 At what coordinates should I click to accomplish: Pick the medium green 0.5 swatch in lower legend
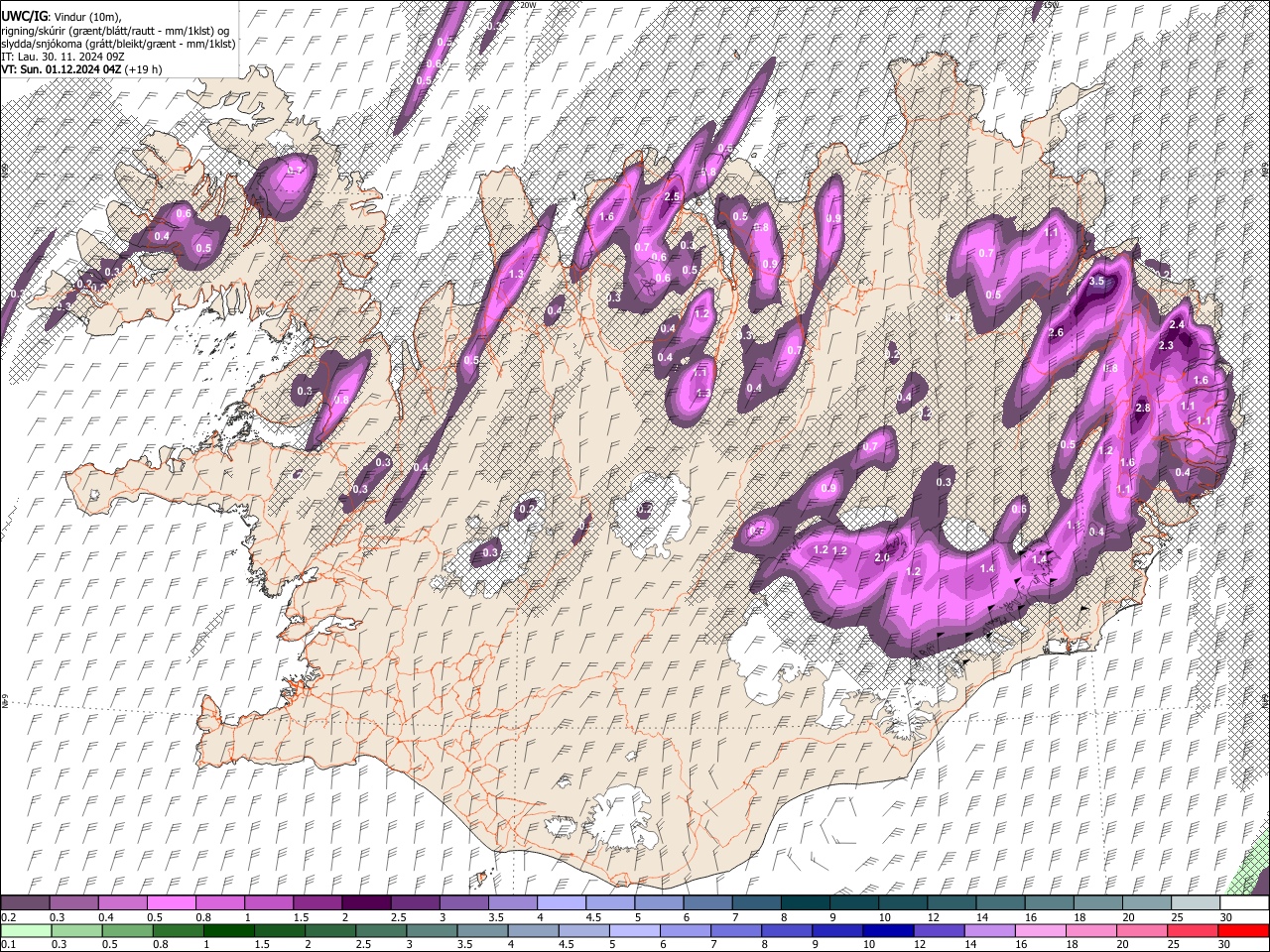pos(129,930)
